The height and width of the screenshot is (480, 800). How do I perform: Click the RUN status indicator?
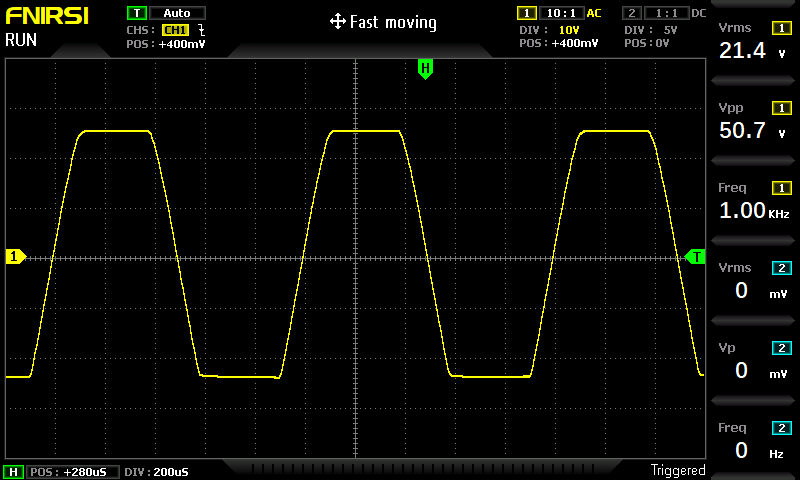(x=21, y=40)
